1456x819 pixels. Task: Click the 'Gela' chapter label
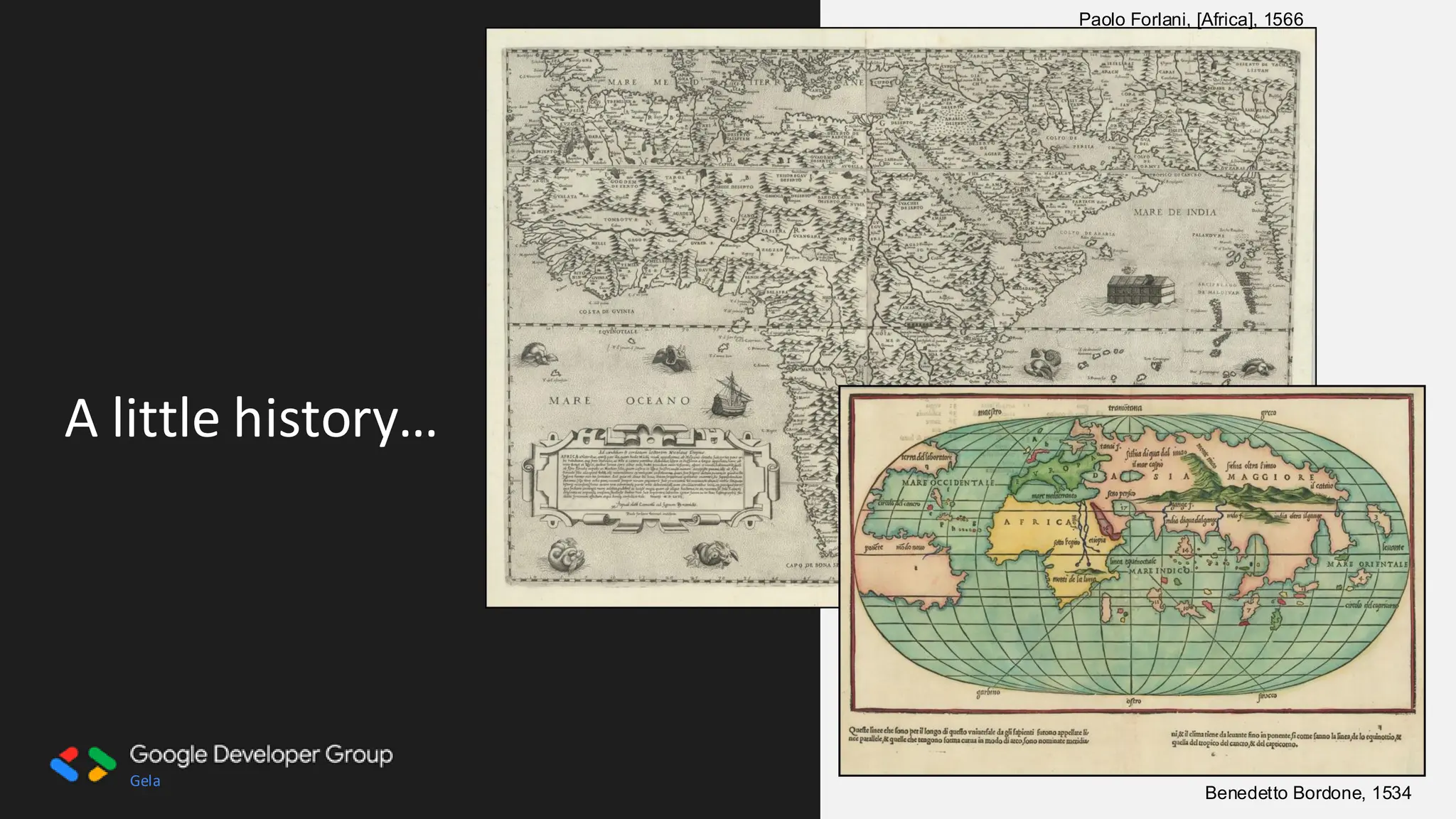click(145, 781)
